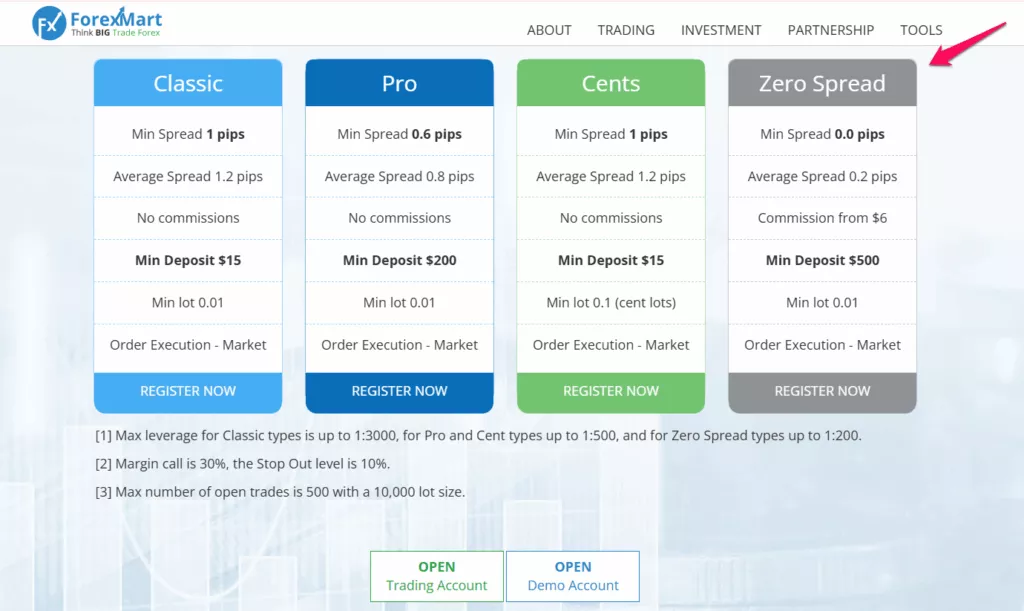This screenshot has width=1024, height=611.
Task: Register now for Pro account
Action: pyautogui.click(x=400, y=392)
